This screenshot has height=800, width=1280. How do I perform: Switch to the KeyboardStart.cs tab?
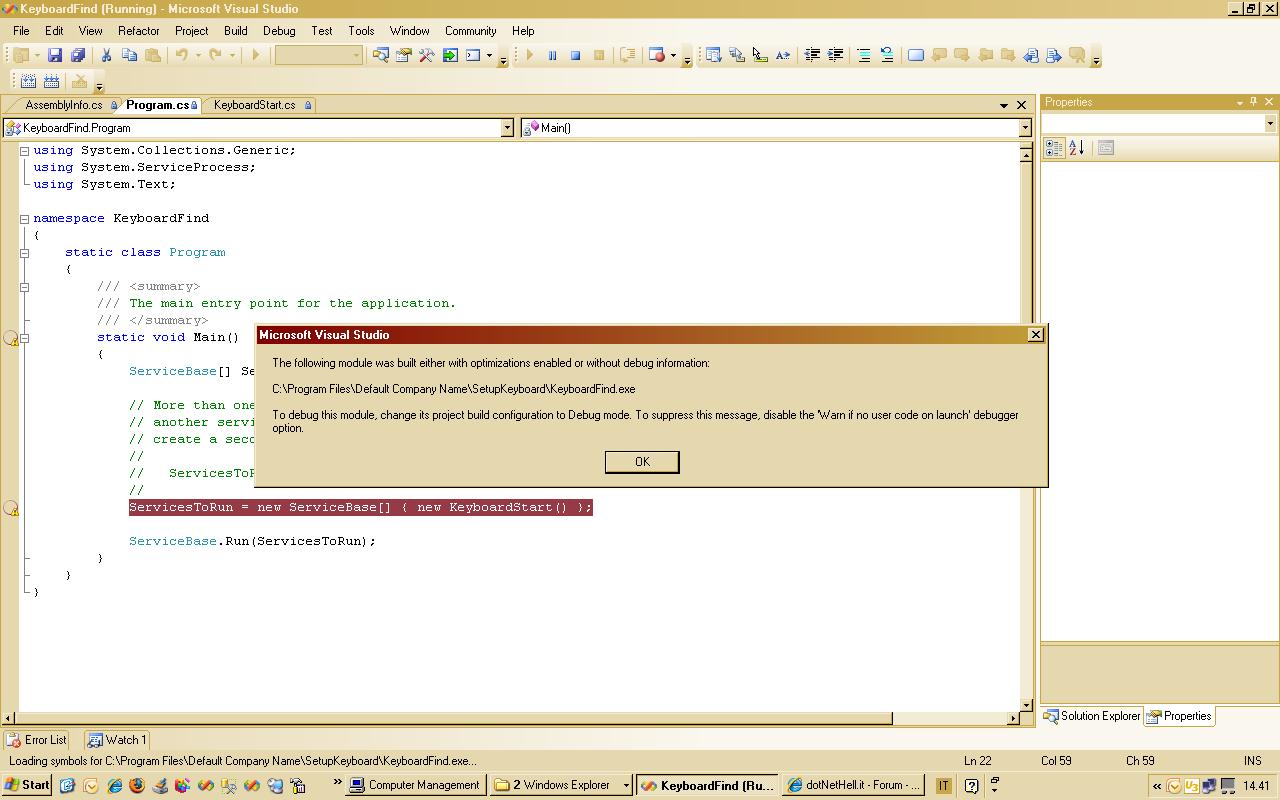click(255, 105)
